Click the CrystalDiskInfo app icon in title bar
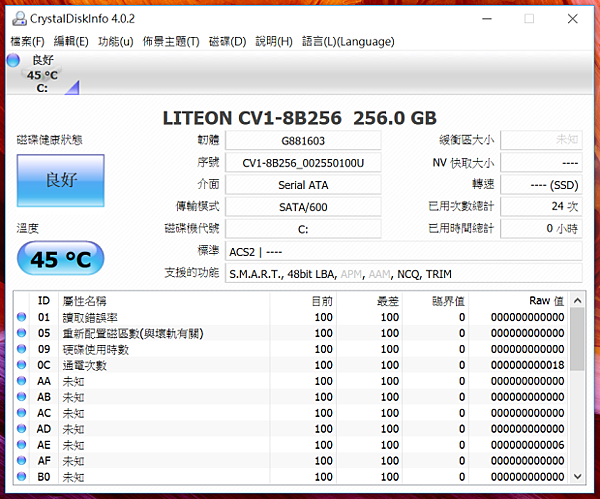The height and width of the screenshot is (499, 600). coord(19,18)
